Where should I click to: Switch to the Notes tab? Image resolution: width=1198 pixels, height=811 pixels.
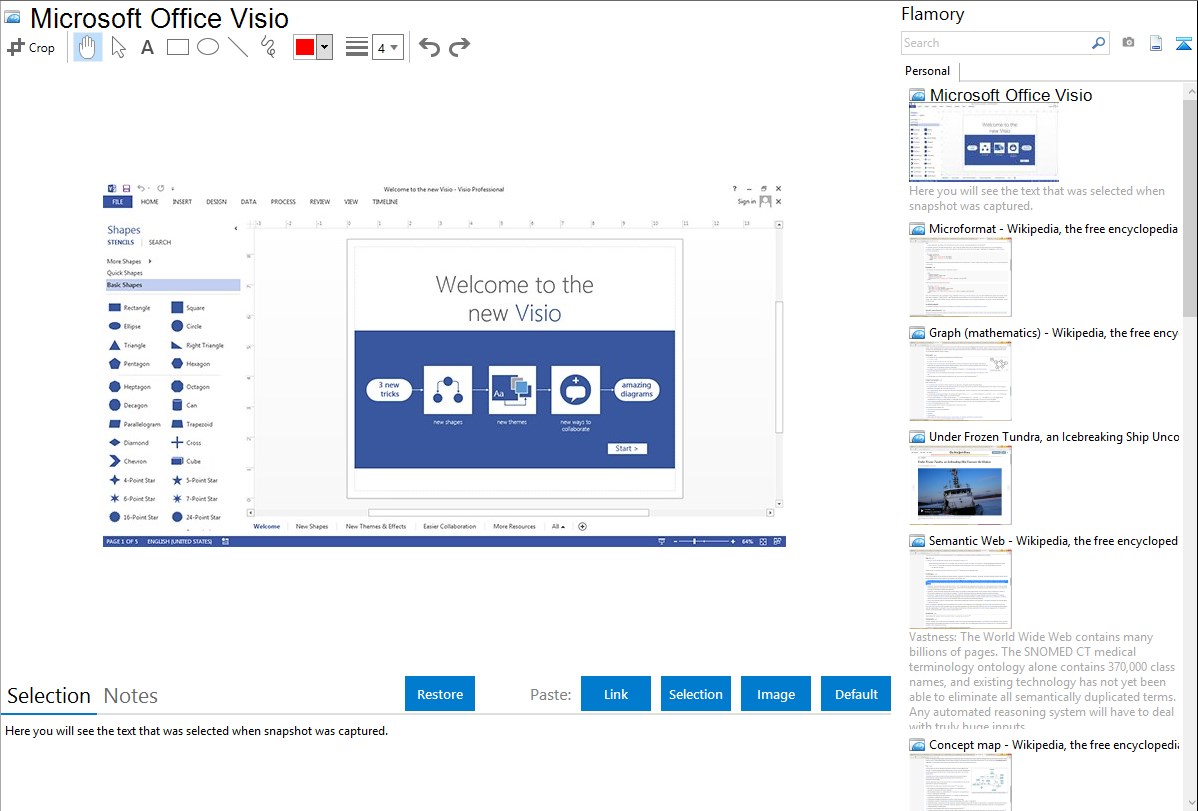(130, 696)
